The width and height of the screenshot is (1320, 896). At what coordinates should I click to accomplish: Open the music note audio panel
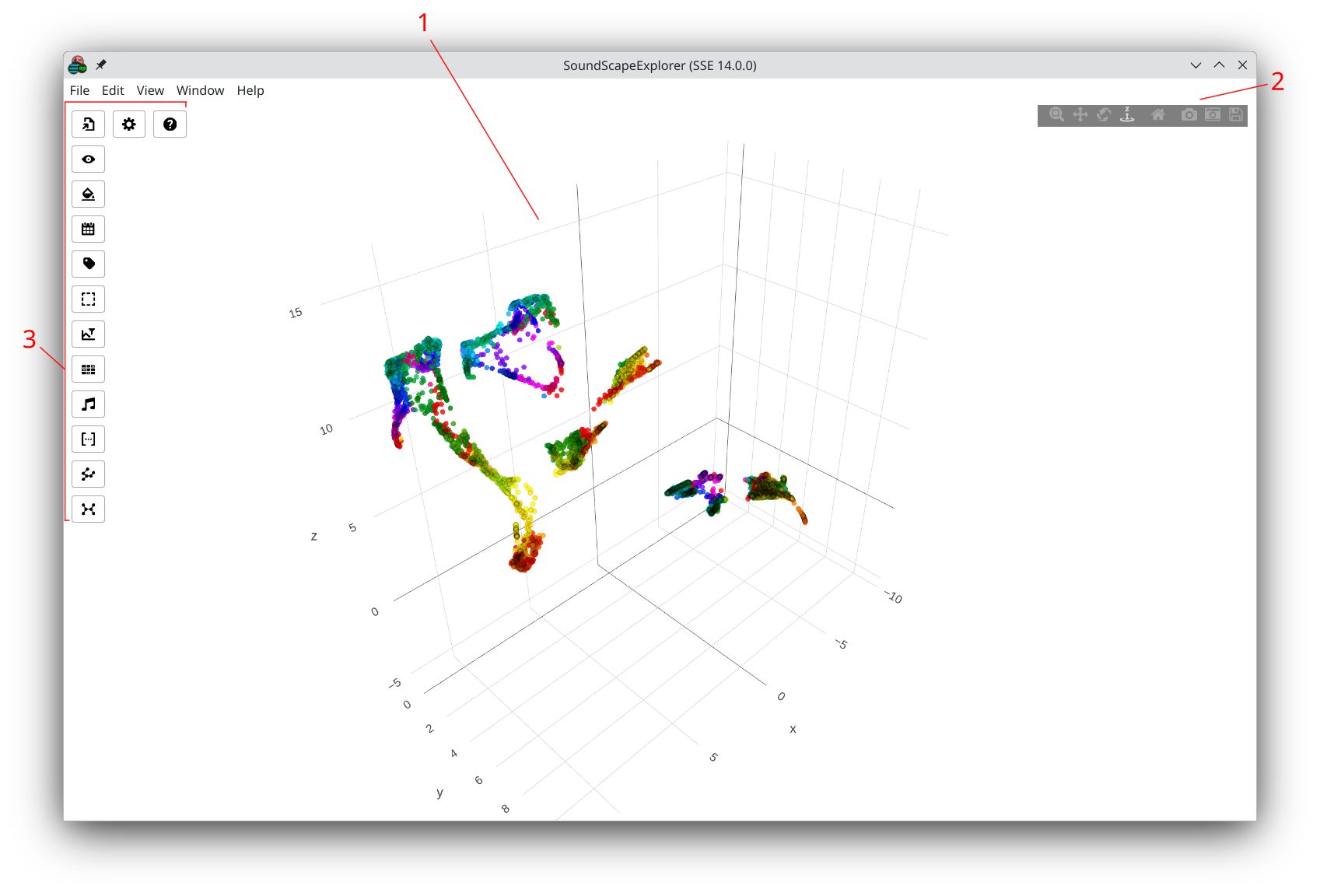(89, 404)
